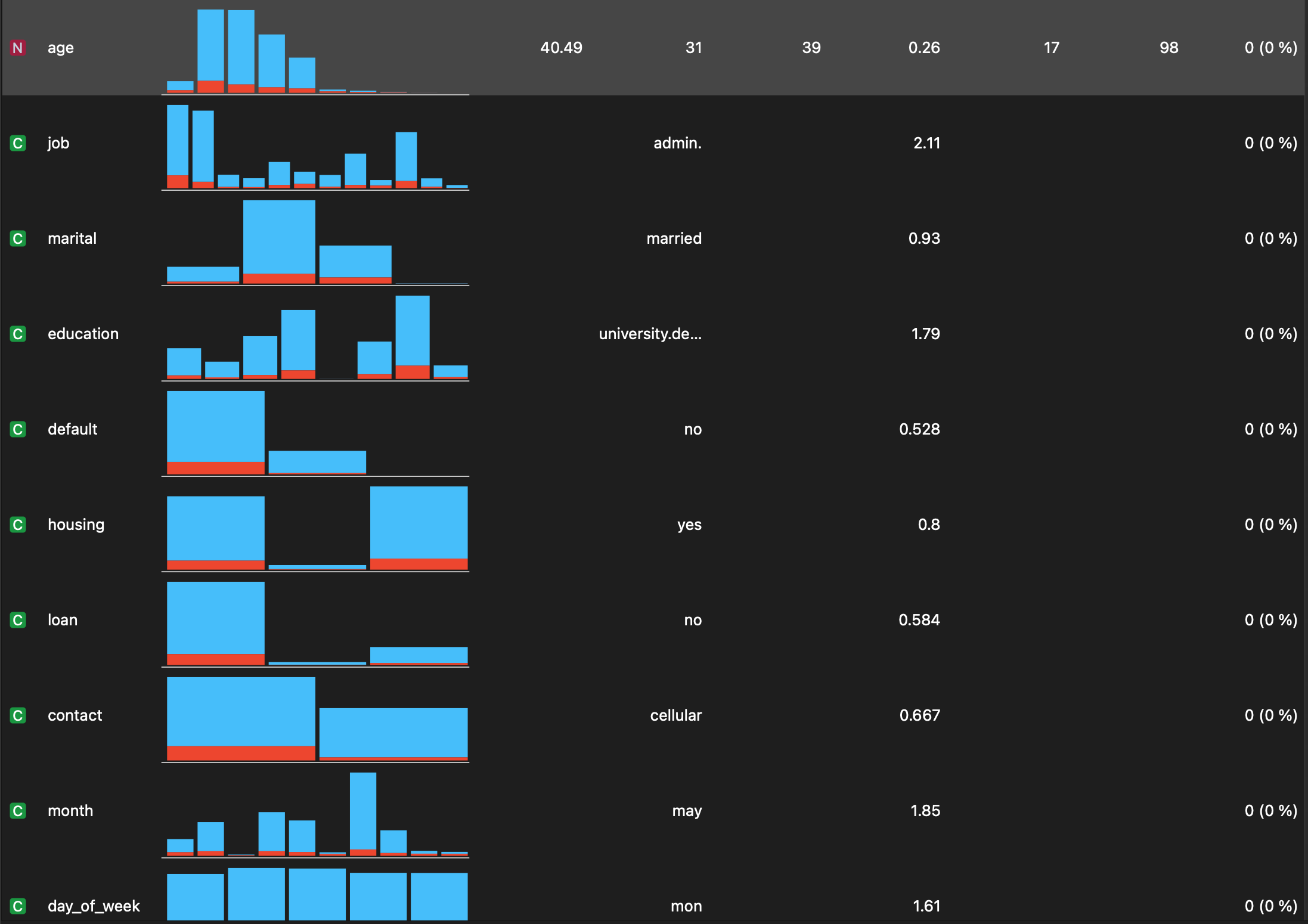Click the green C icon beside education
1308x924 pixels.
18,334
